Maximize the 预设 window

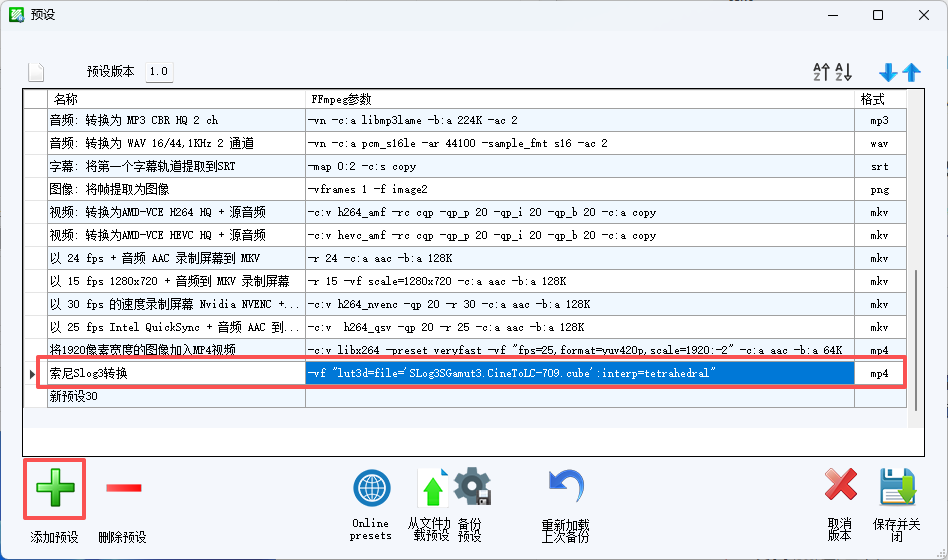(878, 15)
